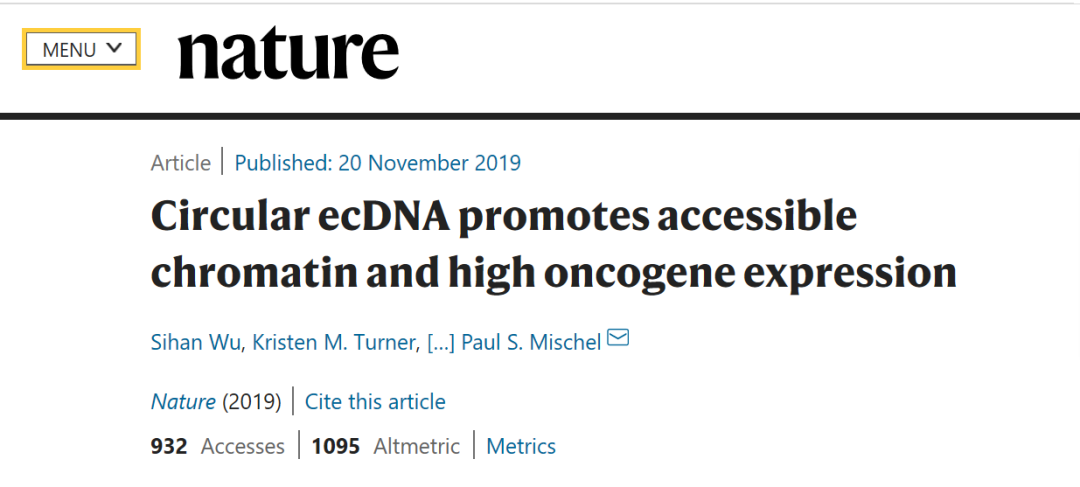
Task: Select the Cite this article link
Action: [375, 401]
